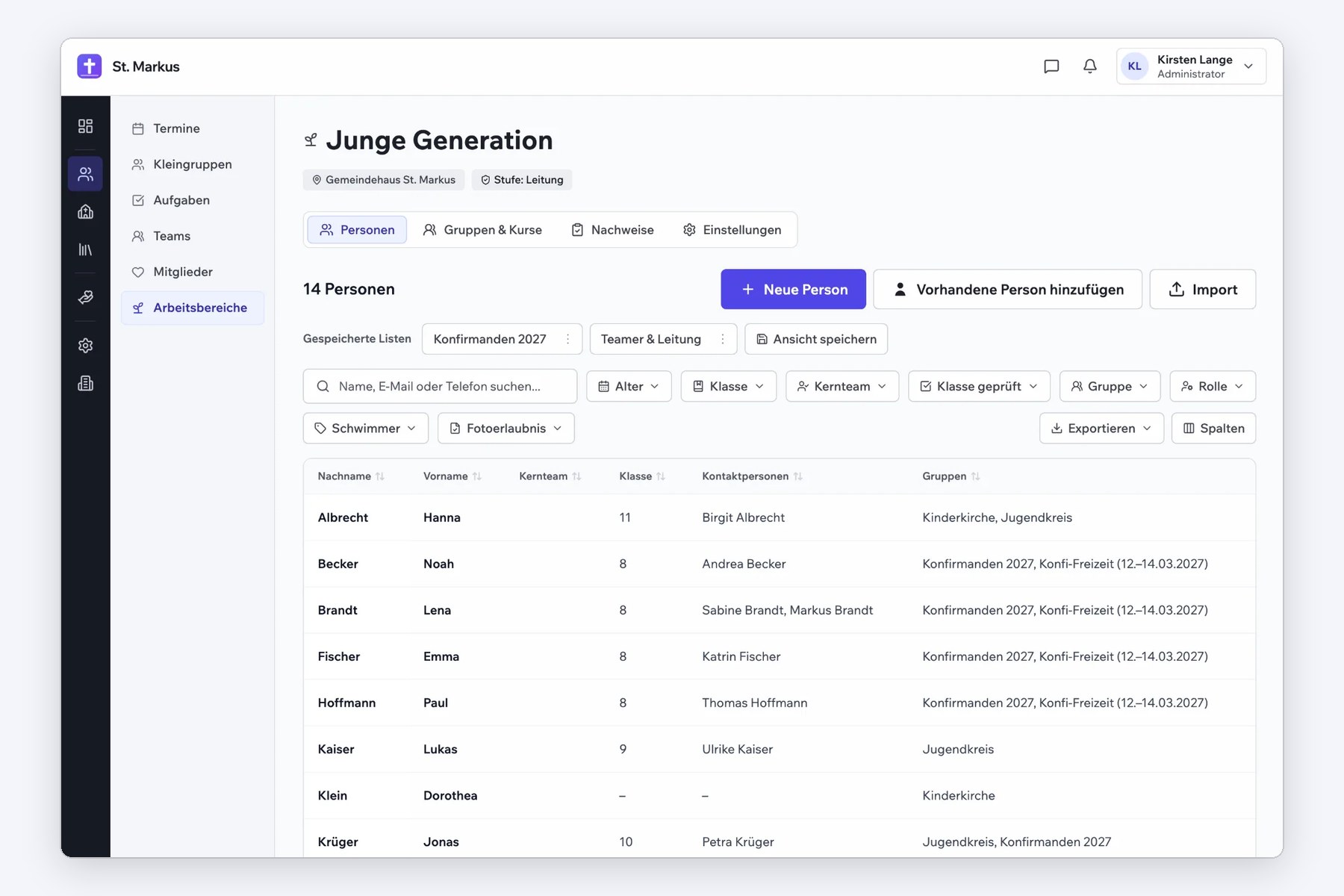This screenshot has height=896, width=1344.
Task: Open options menu for Teamer & Leitung list
Action: pos(723,339)
